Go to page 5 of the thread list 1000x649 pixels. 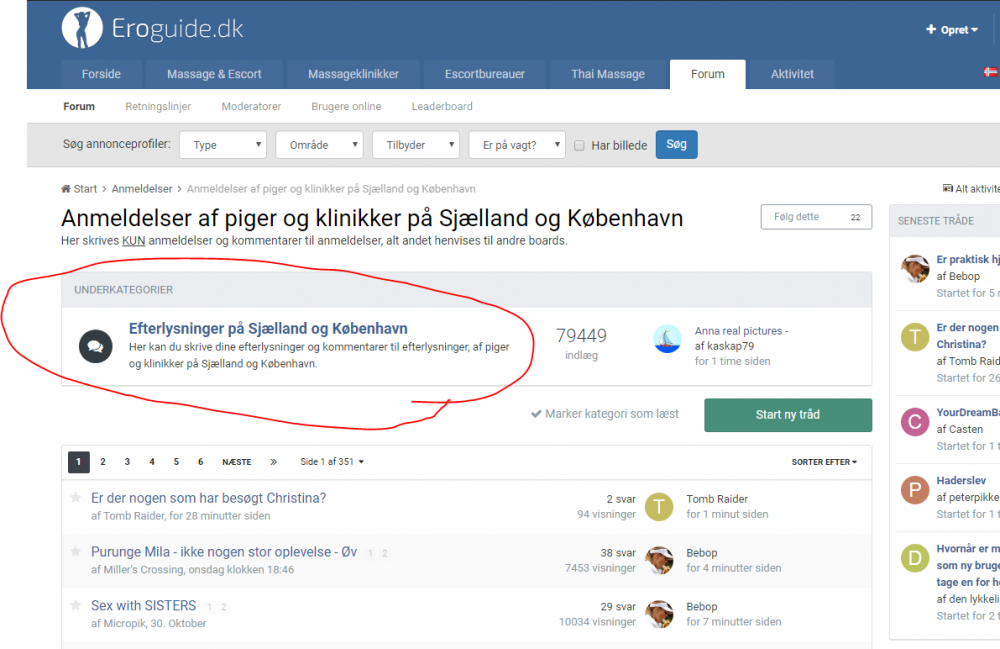coord(176,462)
